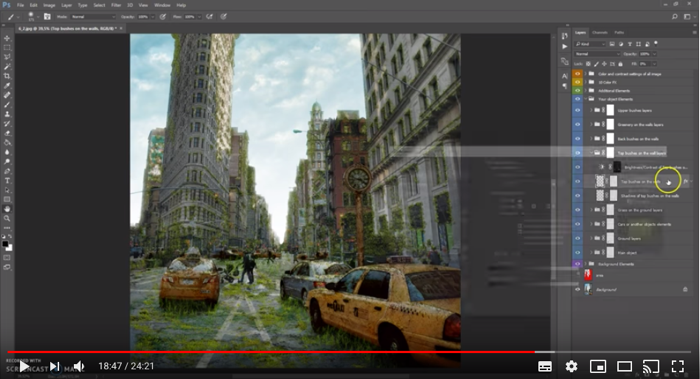
Task: Open the layer filter Kind dropdown
Action: coord(590,44)
